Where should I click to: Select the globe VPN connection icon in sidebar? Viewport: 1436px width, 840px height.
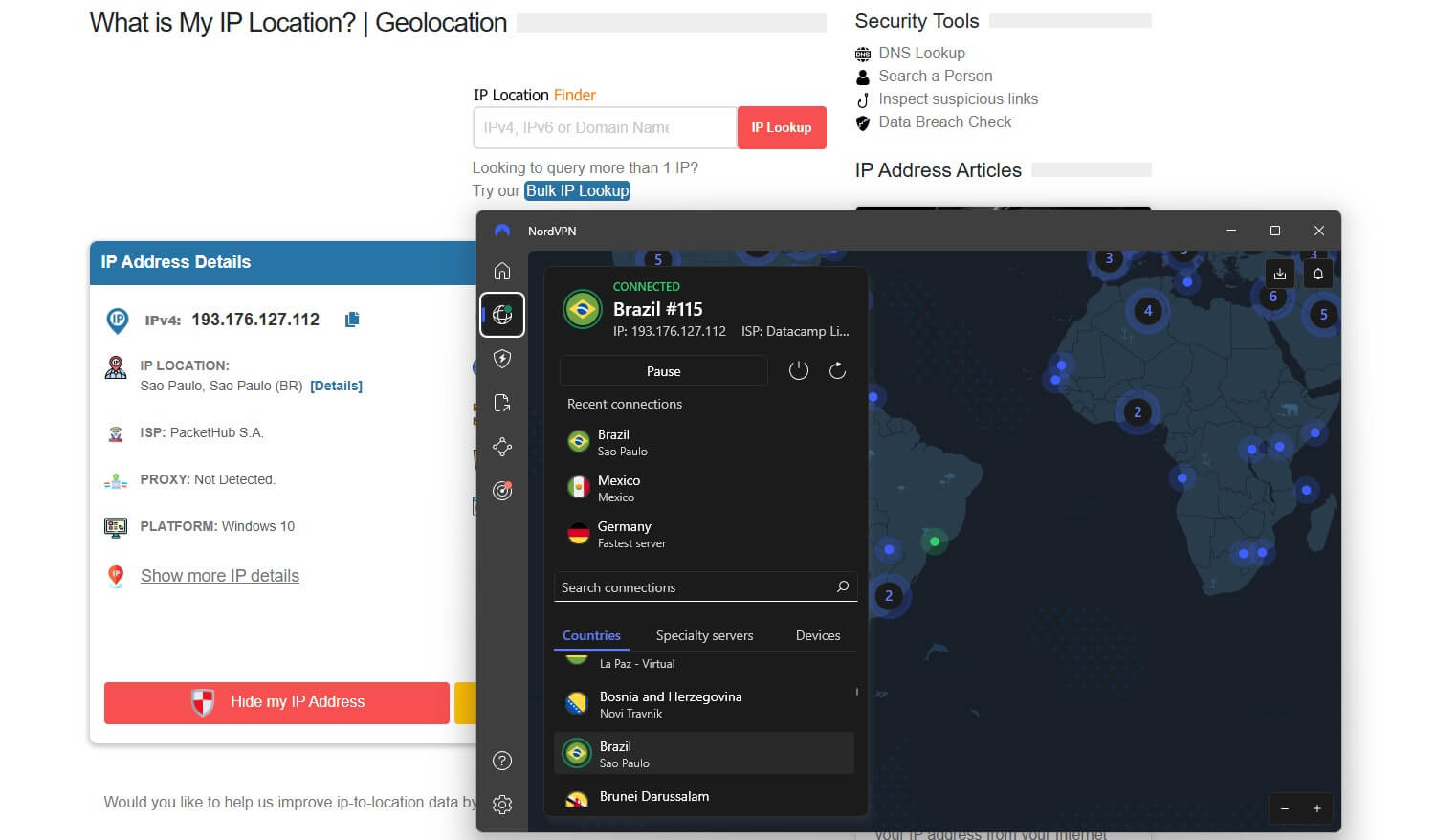pyautogui.click(x=502, y=315)
